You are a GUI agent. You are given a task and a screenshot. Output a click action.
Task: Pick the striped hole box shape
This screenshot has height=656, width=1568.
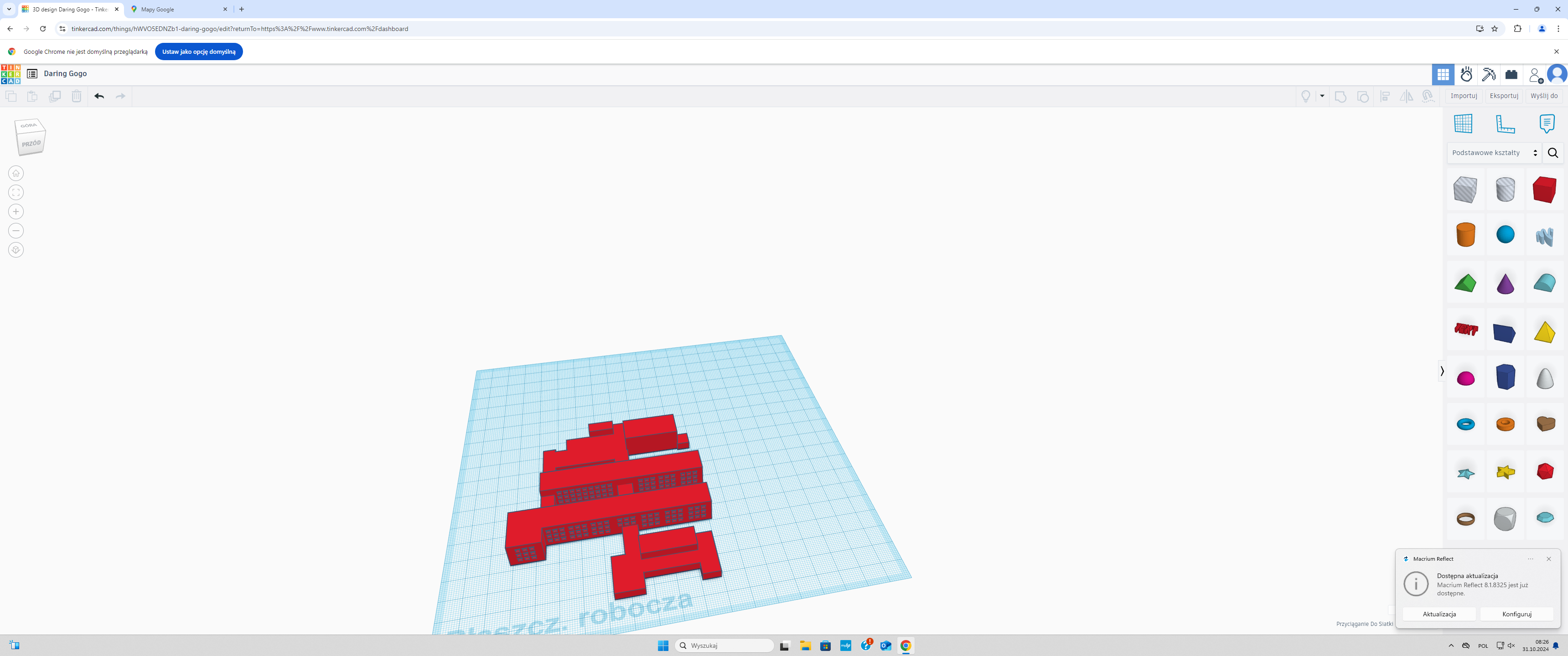pyautogui.click(x=1465, y=190)
